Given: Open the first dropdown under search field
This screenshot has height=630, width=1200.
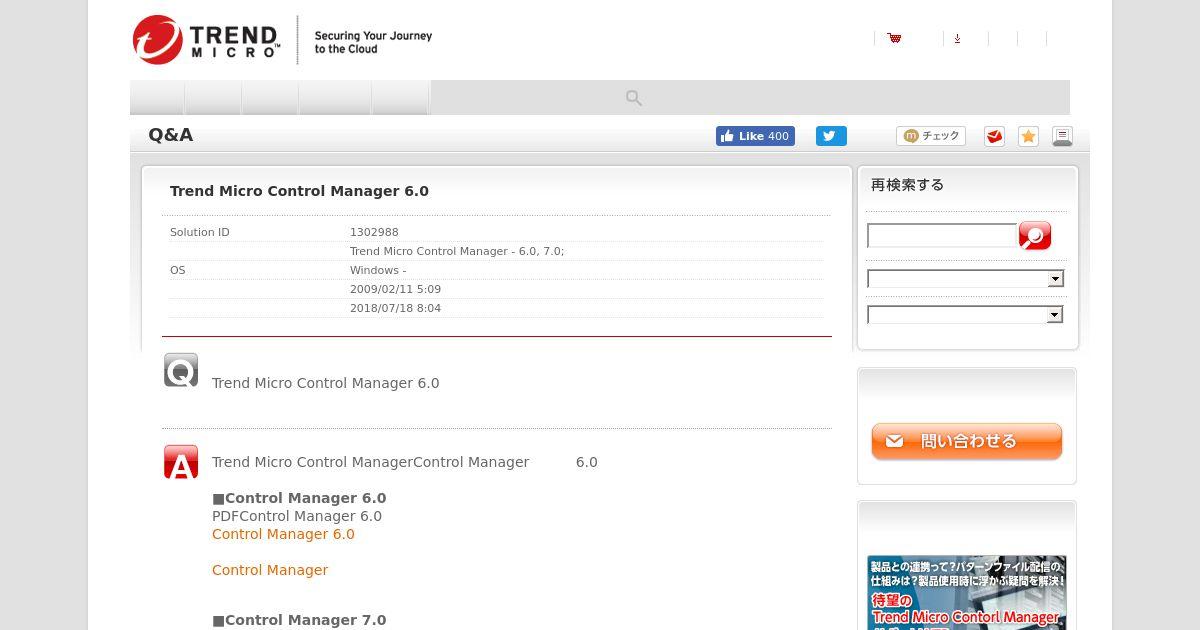Looking at the screenshot, I should (x=965, y=279).
